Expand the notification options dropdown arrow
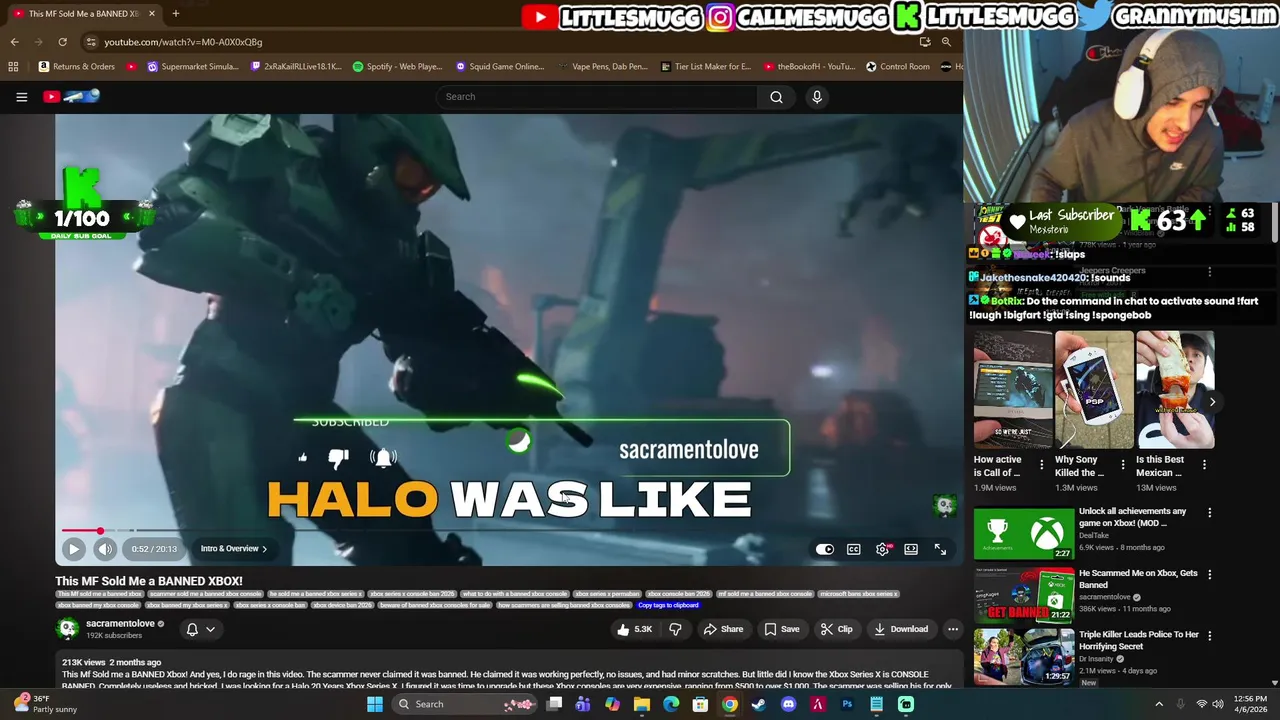 click(210, 629)
